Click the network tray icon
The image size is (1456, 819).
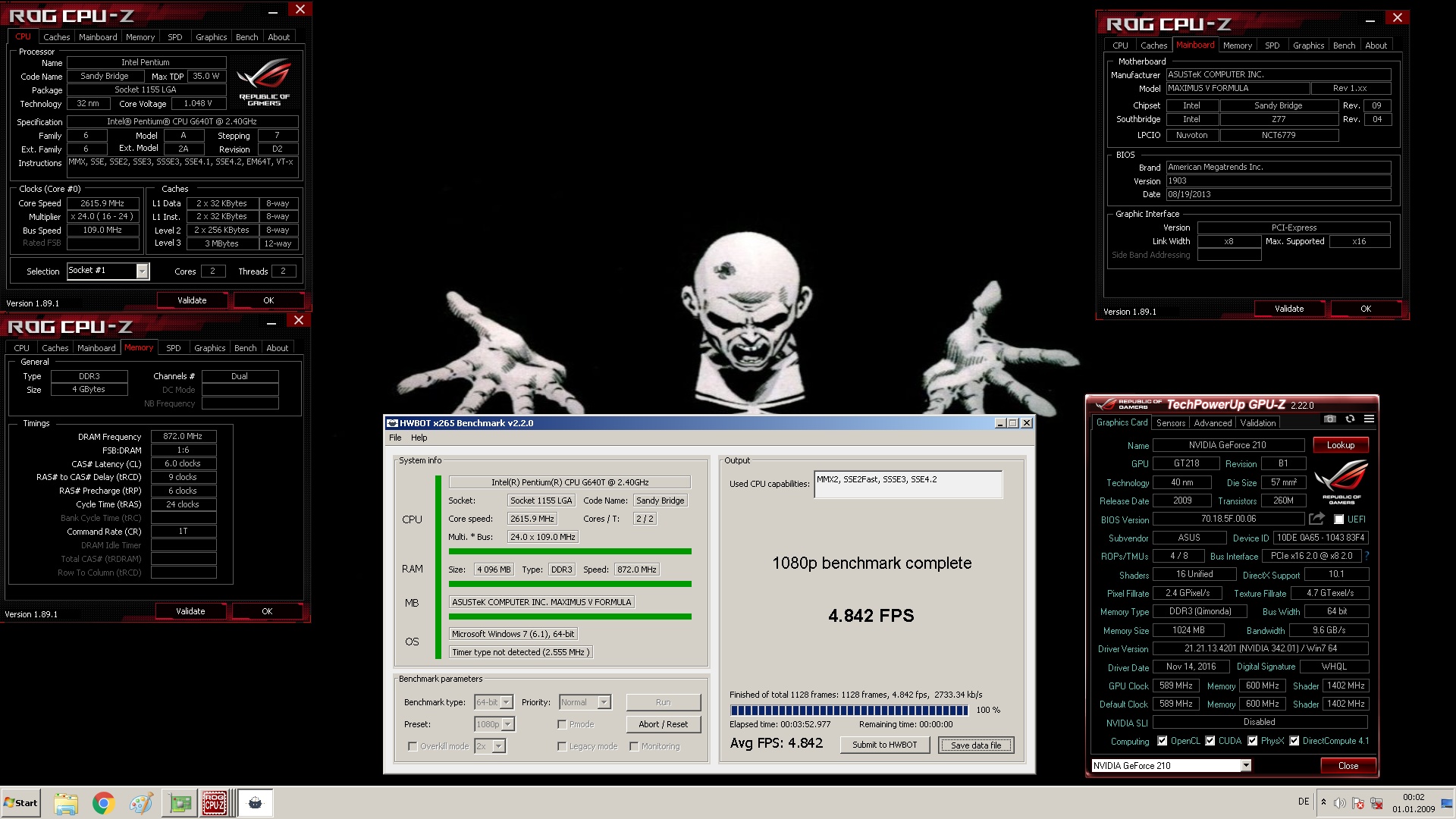pyautogui.click(x=1375, y=803)
